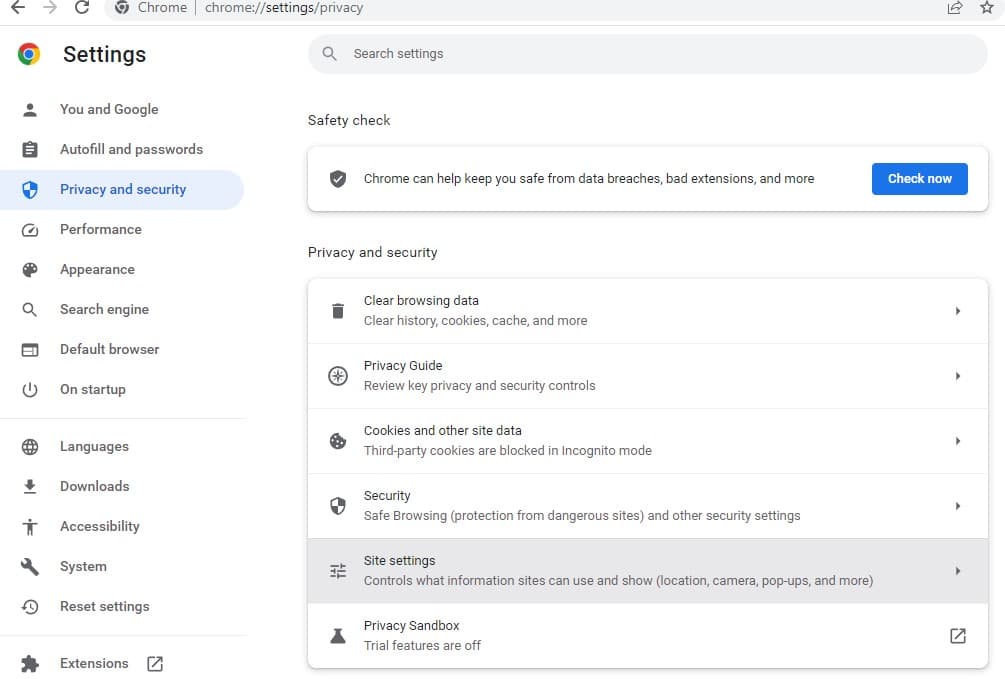Screen dimensions: 1005x679
Task: Click the Privacy Guide compass icon
Action: (x=338, y=376)
